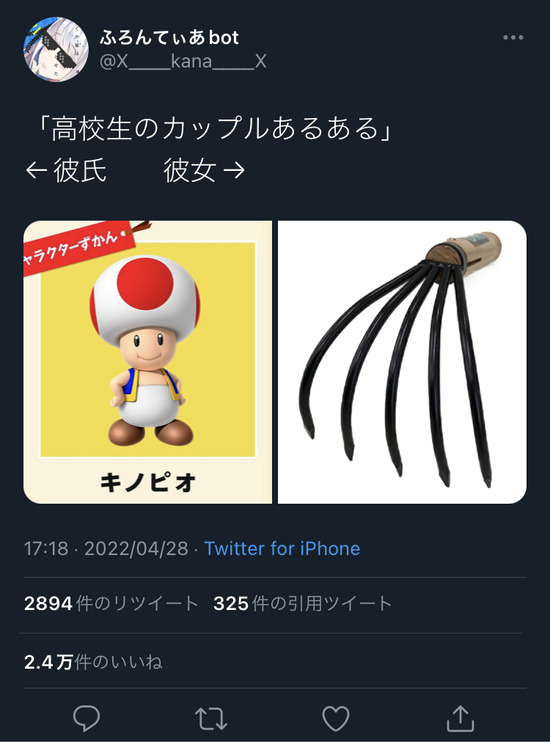Tap the ←彼氏 text line
Viewport: 550px width, 742px height.
[x=66, y=170]
